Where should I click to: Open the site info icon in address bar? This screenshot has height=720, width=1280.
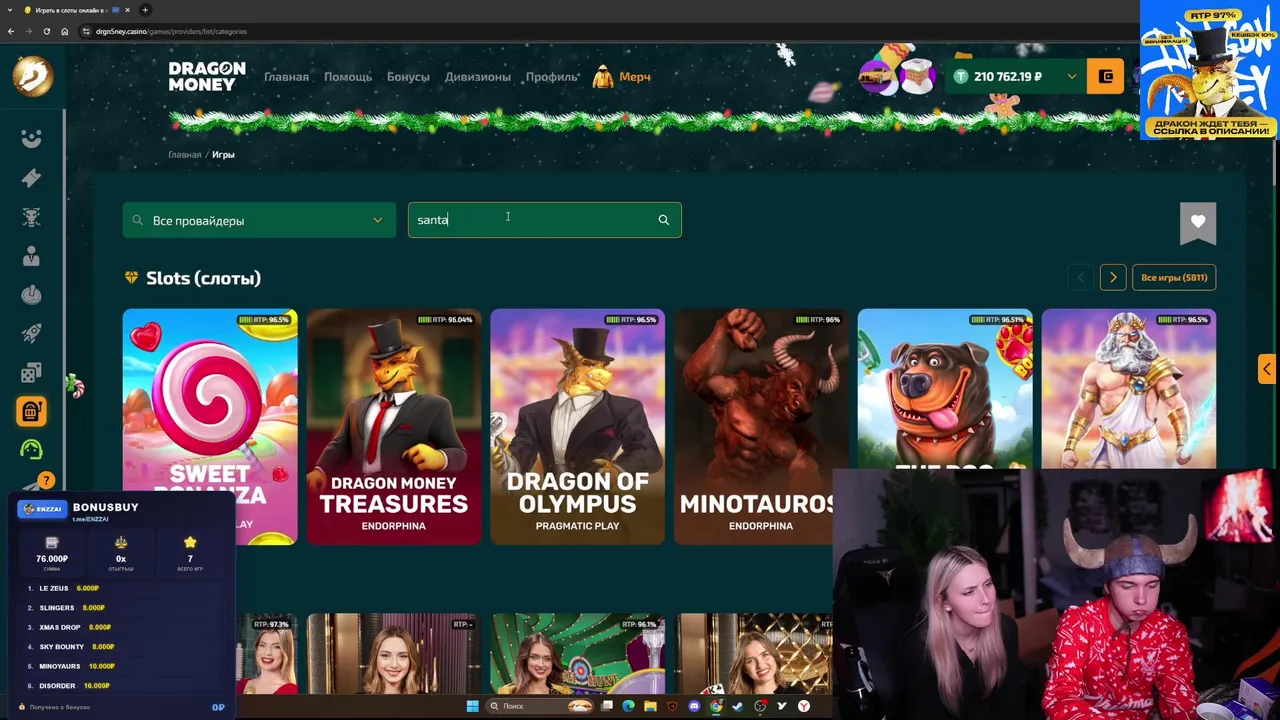pyautogui.click(x=87, y=31)
